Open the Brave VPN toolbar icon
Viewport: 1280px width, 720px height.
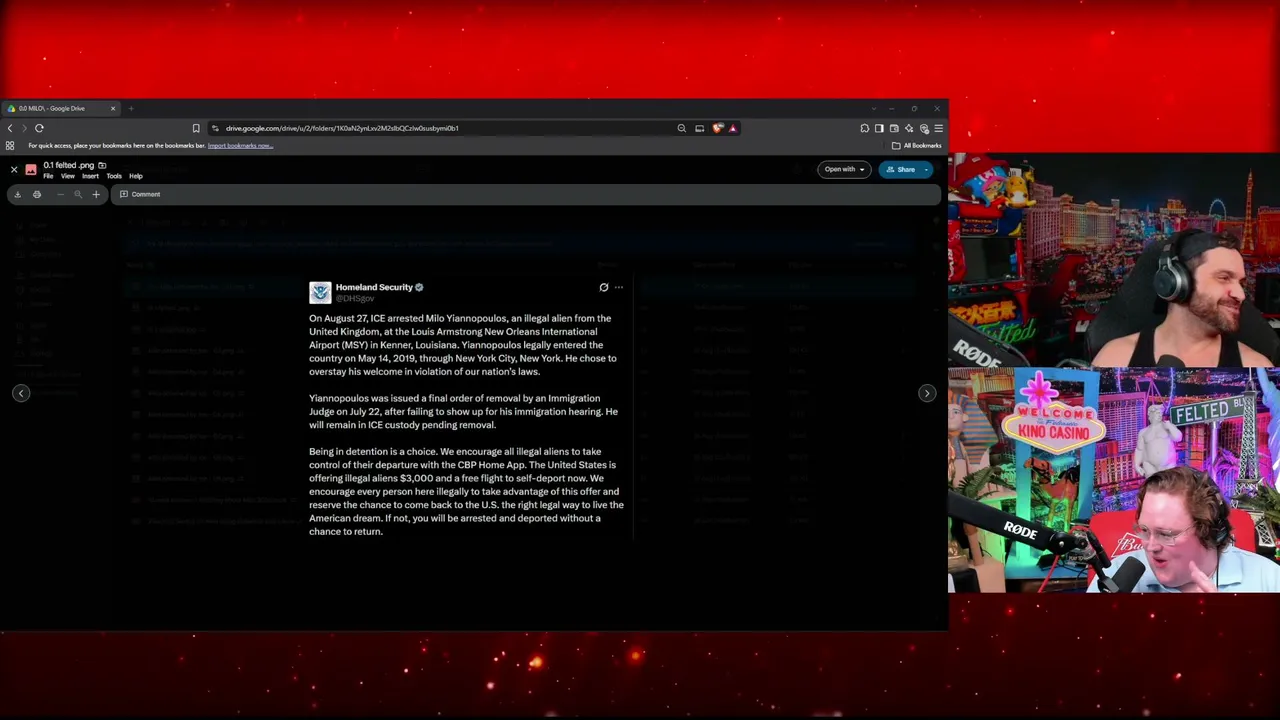coord(924,128)
